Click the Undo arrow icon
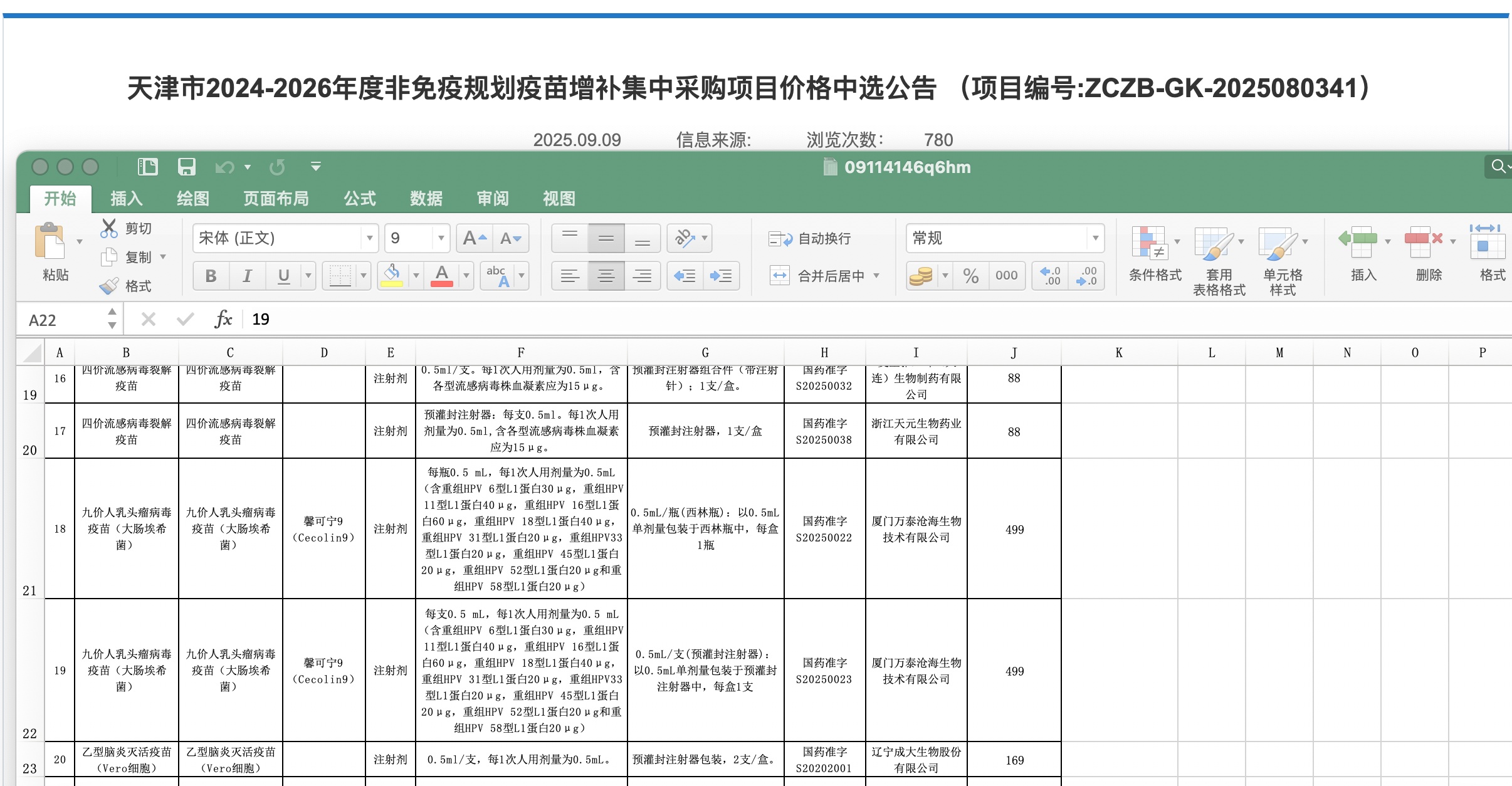This screenshot has width=1512, height=786. coord(224,167)
